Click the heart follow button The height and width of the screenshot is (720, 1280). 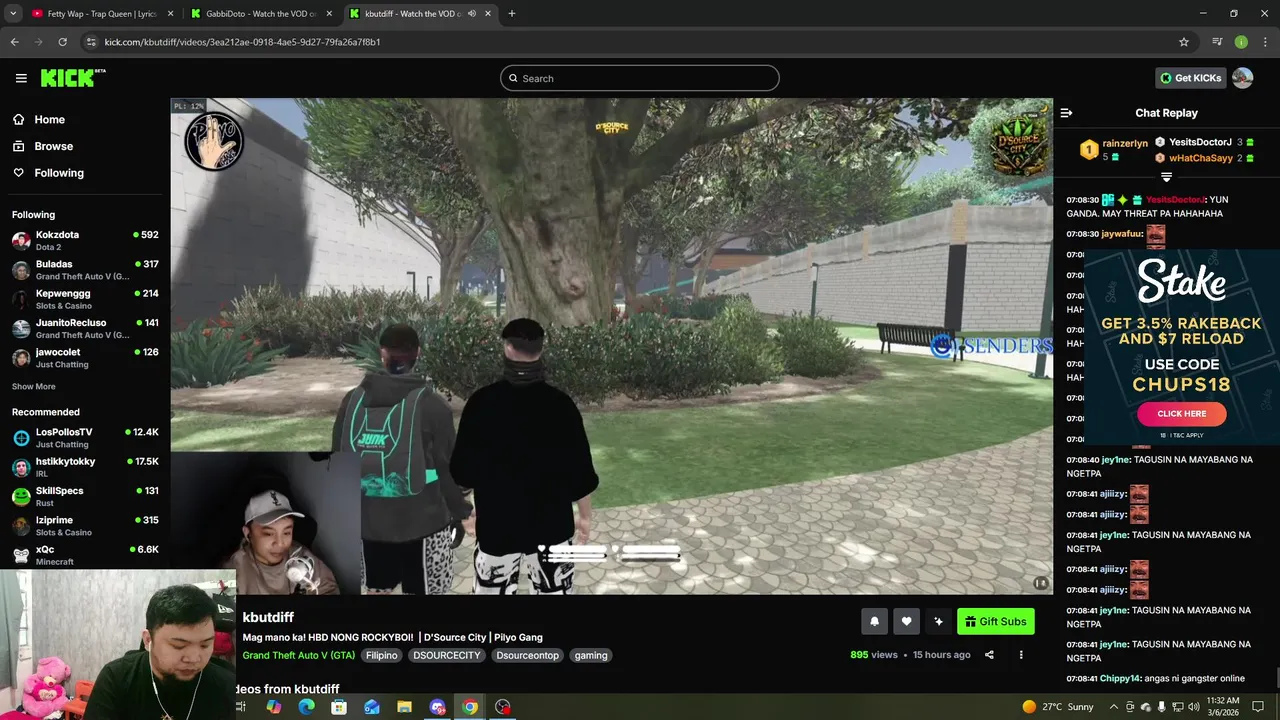[x=906, y=621]
